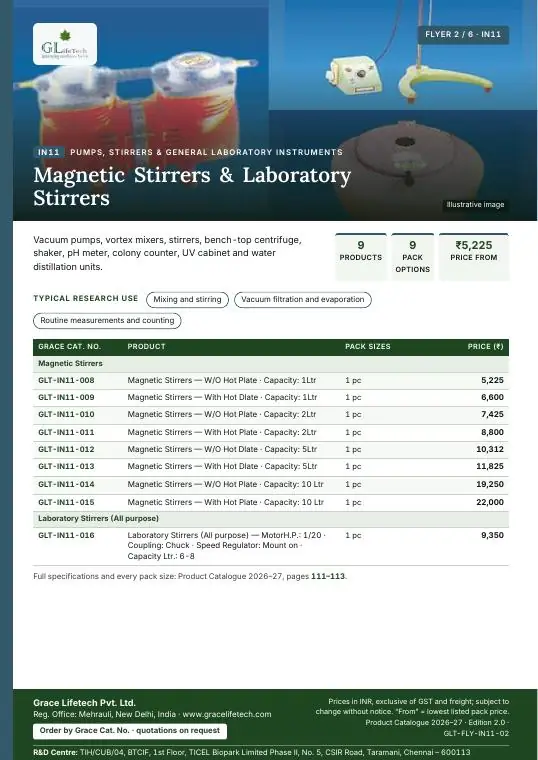Click the 'Routine measurements and counting' pill
This screenshot has width=538, height=760.
(x=107, y=320)
